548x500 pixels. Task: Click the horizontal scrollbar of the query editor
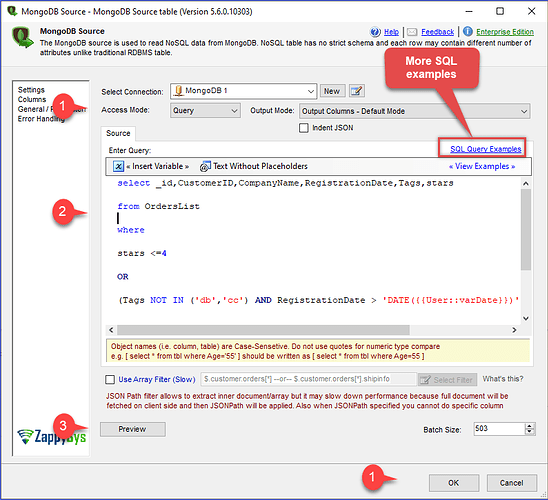tap(263, 330)
